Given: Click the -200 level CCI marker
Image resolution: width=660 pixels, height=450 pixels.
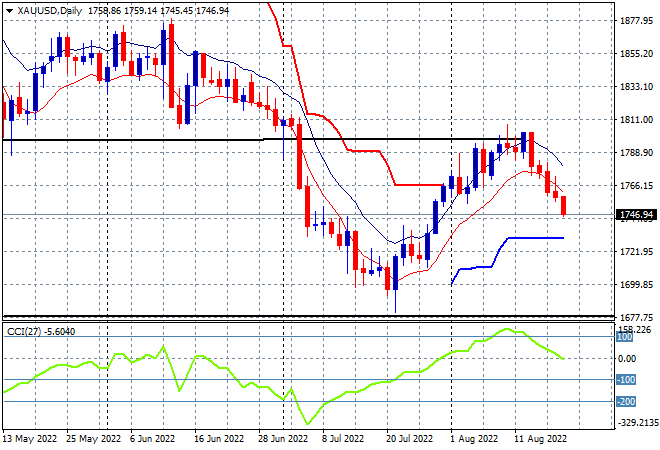Looking at the screenshot, I should click(x=626, y=402).
